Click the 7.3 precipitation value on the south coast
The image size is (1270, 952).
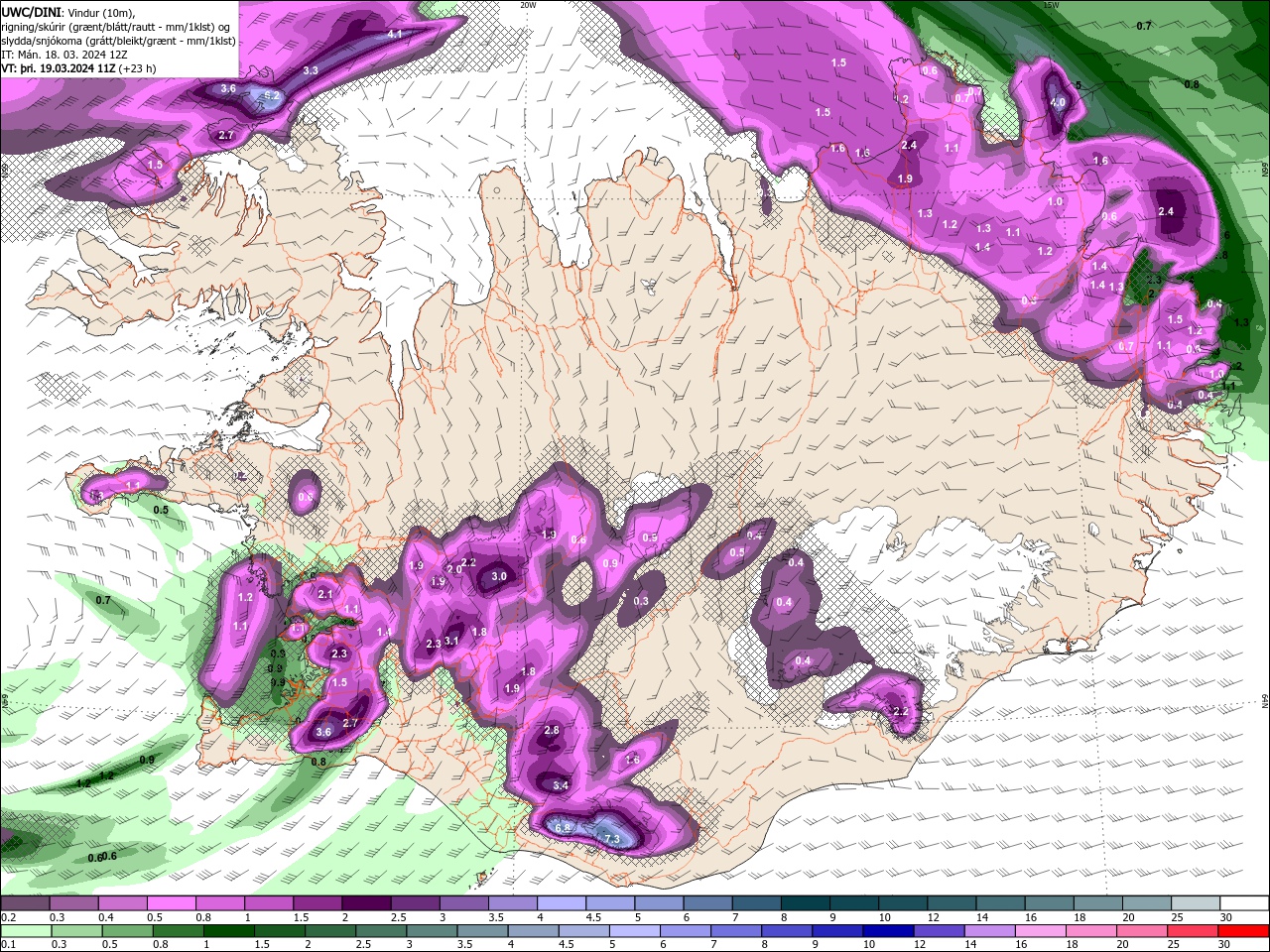tap(612, 839)
